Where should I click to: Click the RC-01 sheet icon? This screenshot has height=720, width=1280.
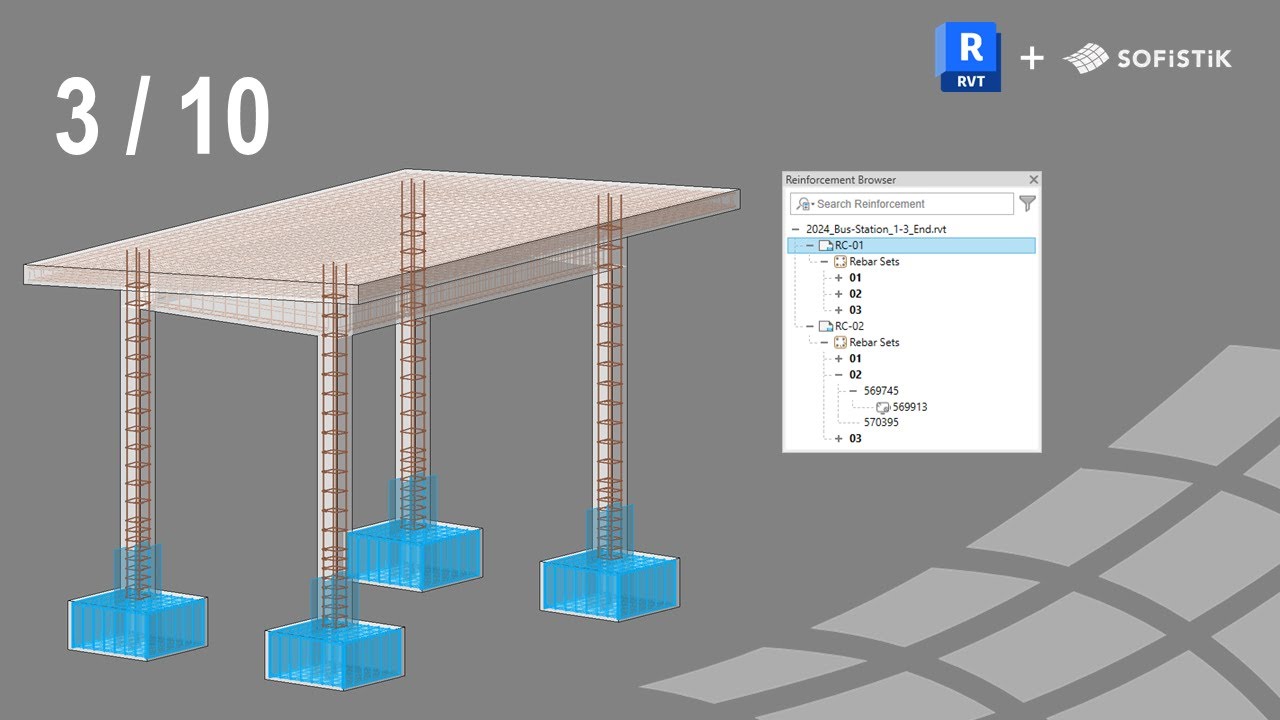click(x=825, y=246)
